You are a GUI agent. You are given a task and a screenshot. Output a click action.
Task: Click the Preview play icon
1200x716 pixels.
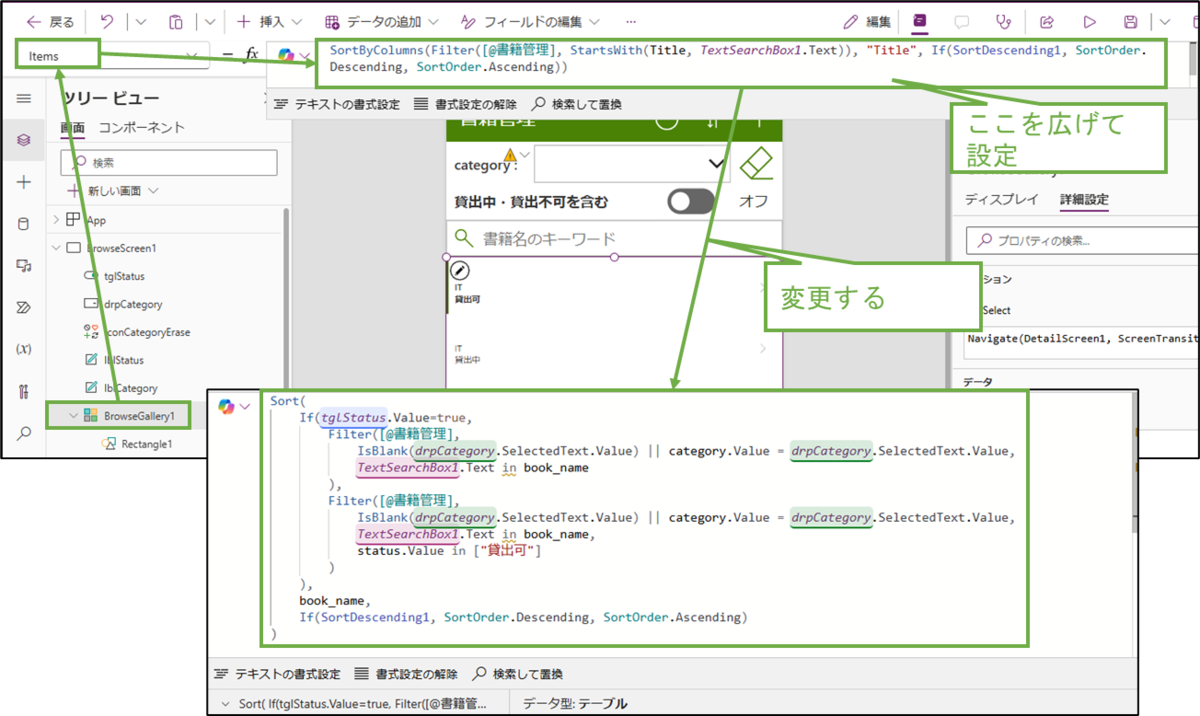[x=1090, y=21]
